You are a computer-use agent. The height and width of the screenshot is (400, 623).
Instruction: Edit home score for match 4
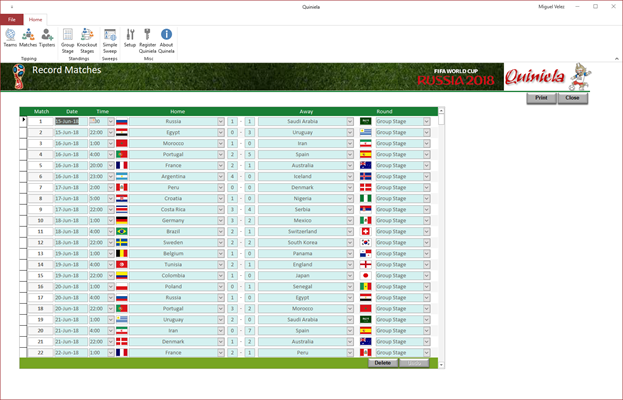pos(232,155)
